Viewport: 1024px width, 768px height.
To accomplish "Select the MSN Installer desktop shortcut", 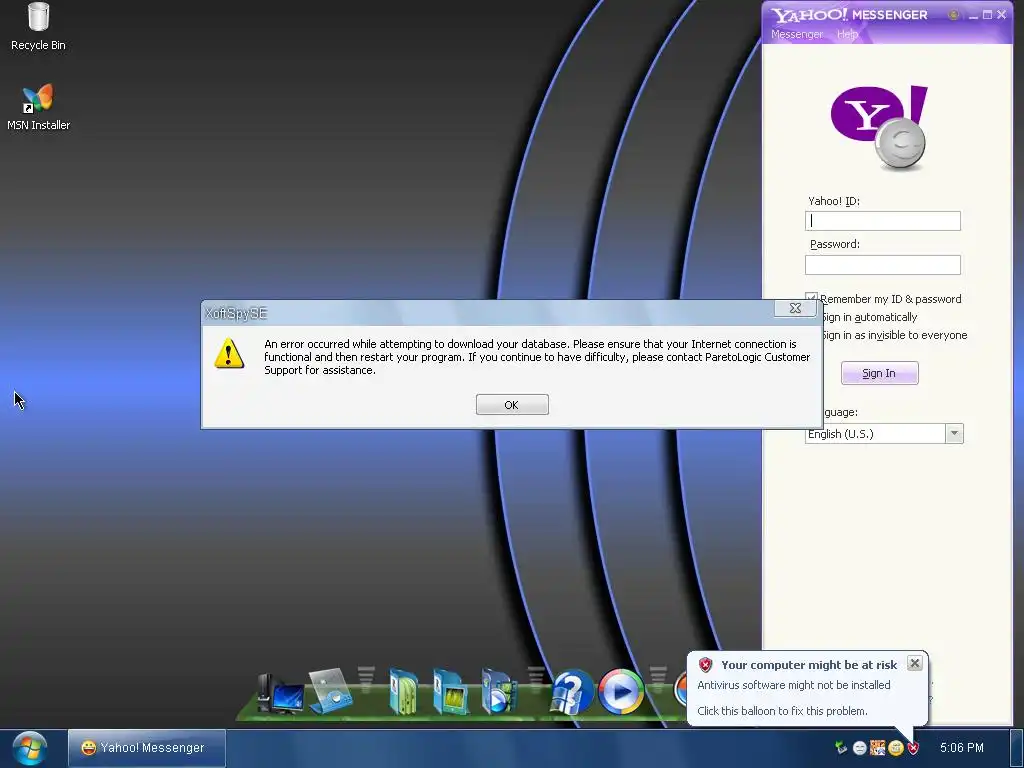I will 38,108.
